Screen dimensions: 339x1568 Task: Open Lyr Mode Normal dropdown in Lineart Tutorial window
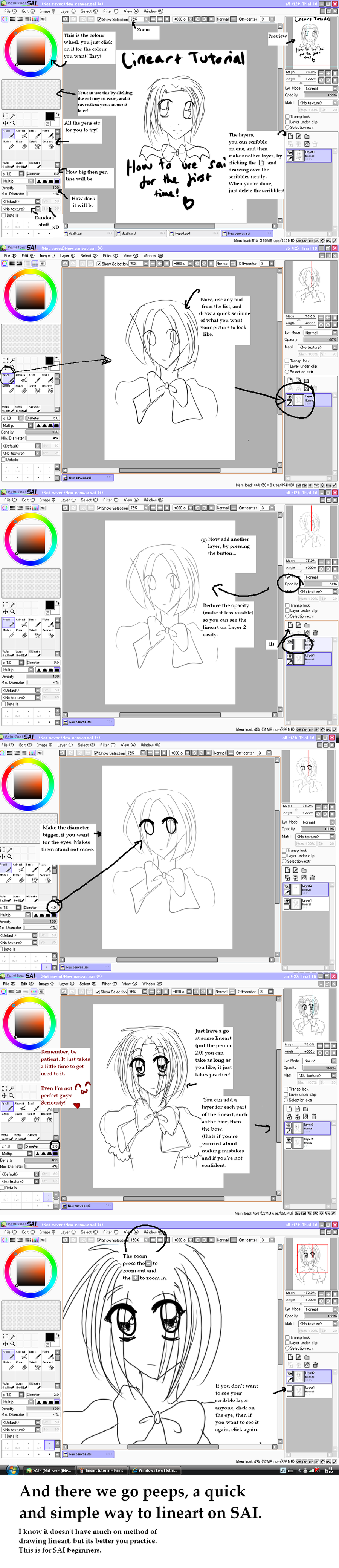[x=321, y=88]
